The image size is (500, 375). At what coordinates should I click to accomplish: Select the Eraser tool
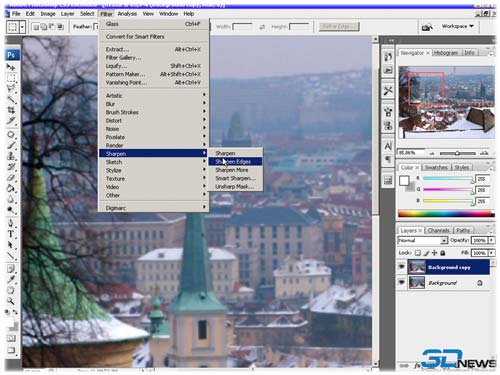[11, 178]
